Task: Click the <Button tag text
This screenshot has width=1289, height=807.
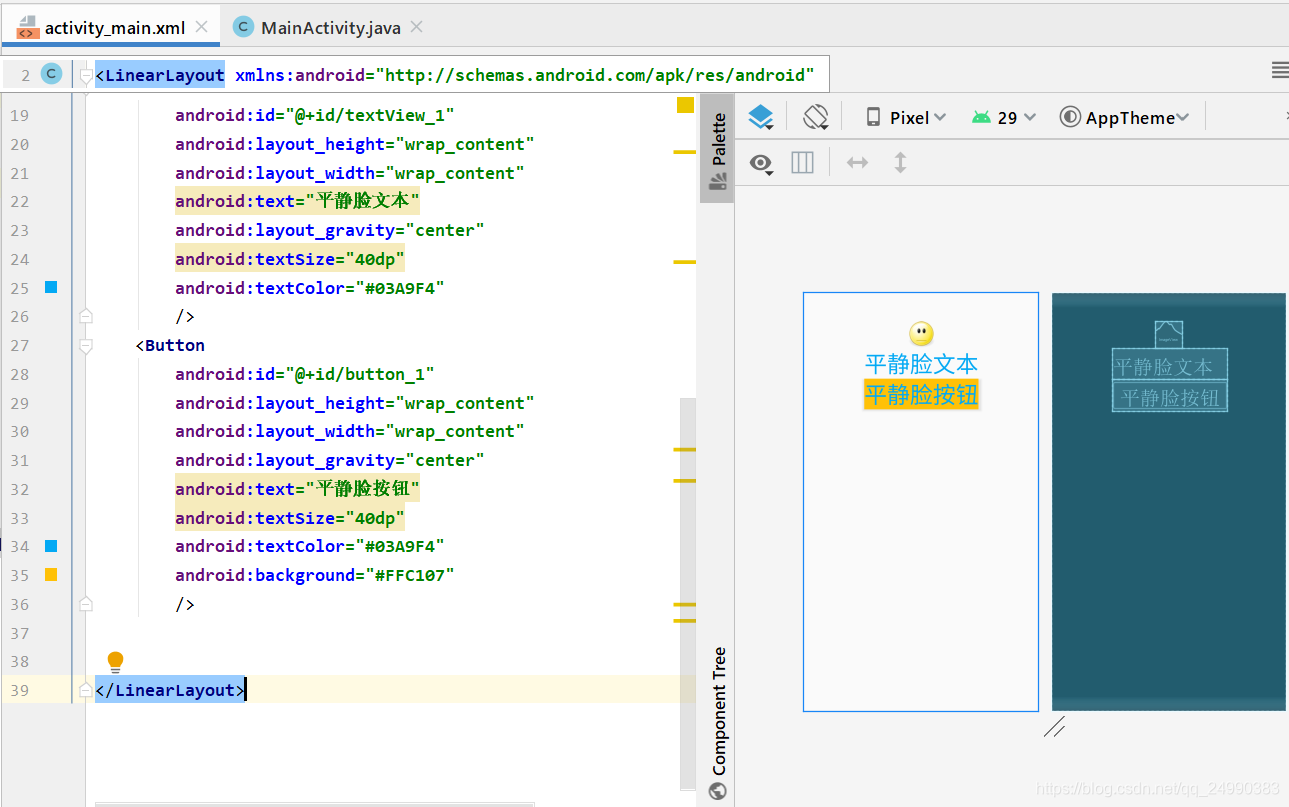Action: (170, 345)
